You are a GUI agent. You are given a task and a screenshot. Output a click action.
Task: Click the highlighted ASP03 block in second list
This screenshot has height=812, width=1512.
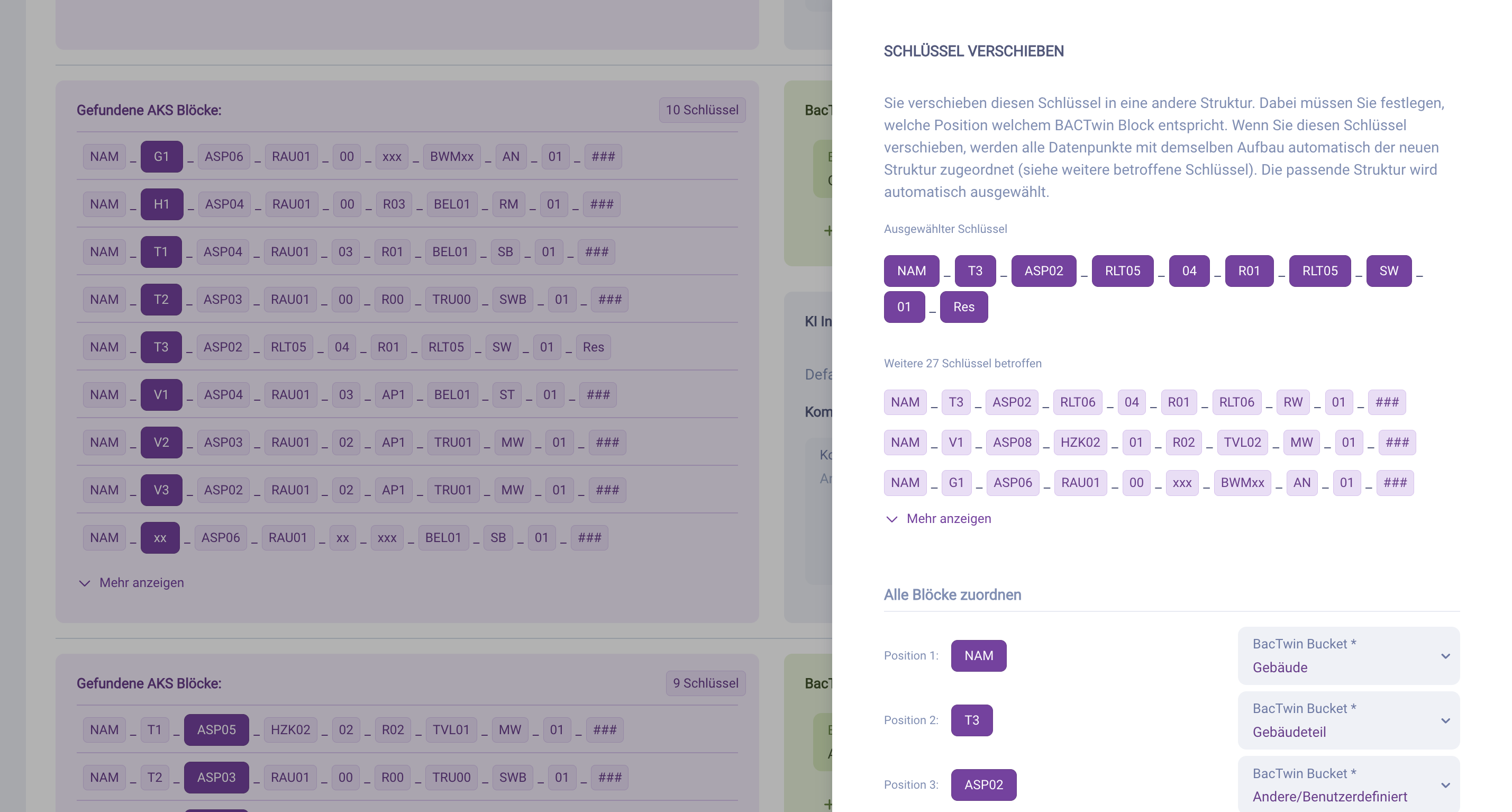click(x=216, y=778)
